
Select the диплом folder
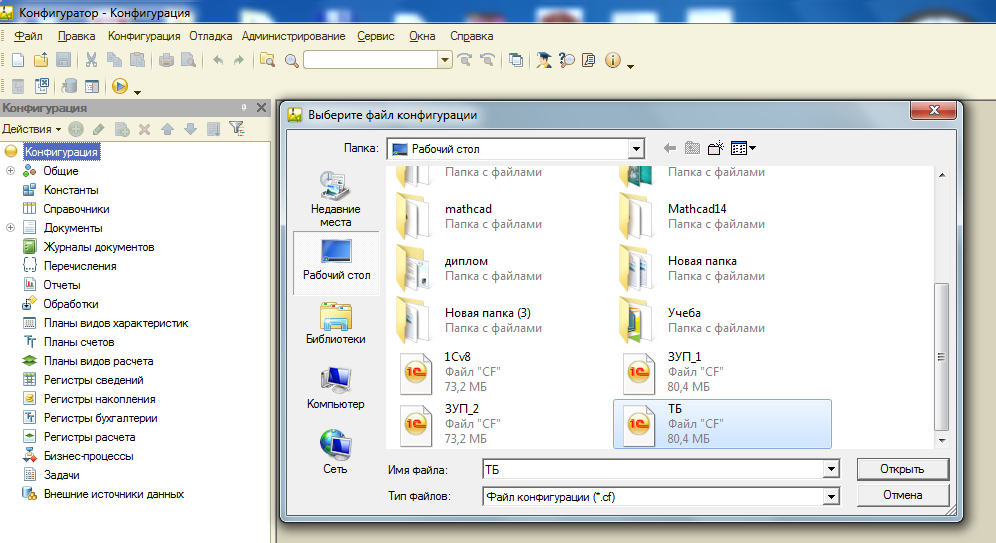click(x=499, y=269)
